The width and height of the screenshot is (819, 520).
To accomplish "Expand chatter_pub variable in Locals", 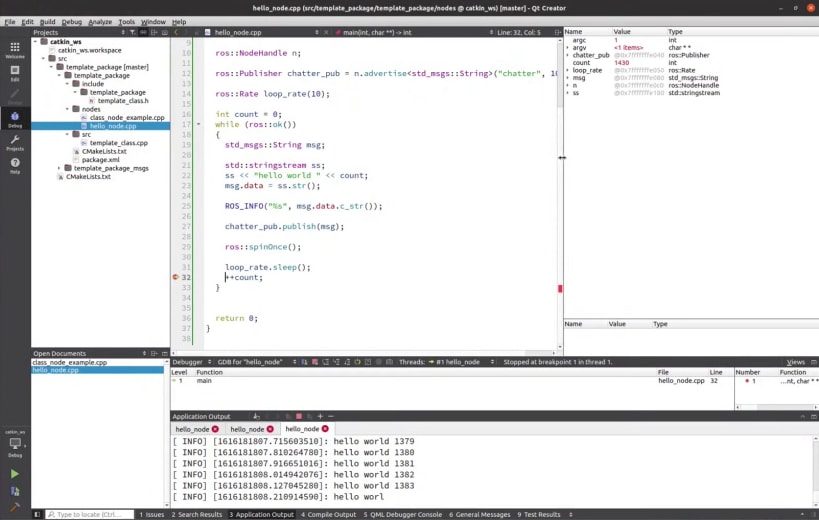I will tap(568, 55).
